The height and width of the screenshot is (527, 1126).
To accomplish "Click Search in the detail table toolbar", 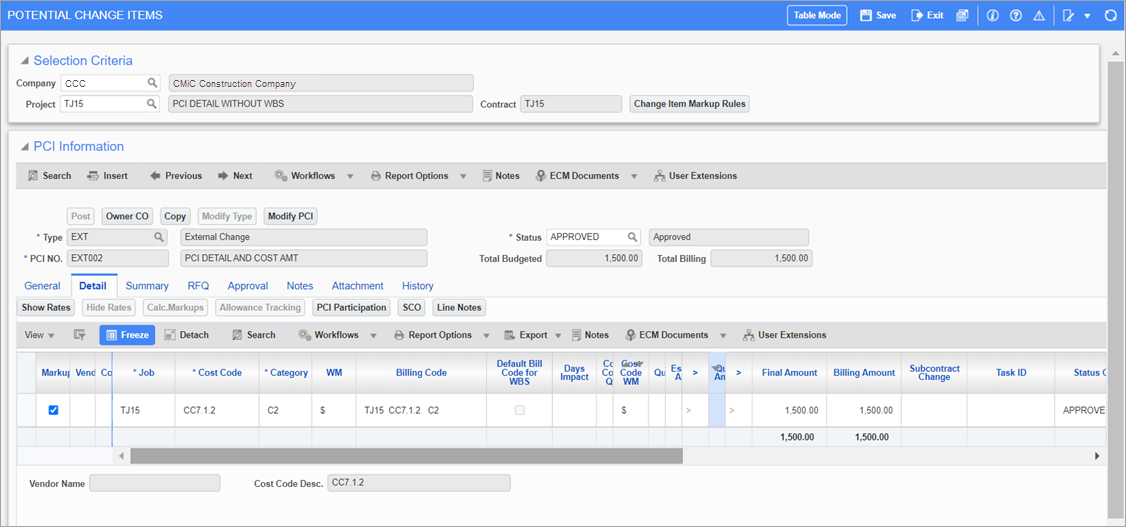I will point(253,335).
